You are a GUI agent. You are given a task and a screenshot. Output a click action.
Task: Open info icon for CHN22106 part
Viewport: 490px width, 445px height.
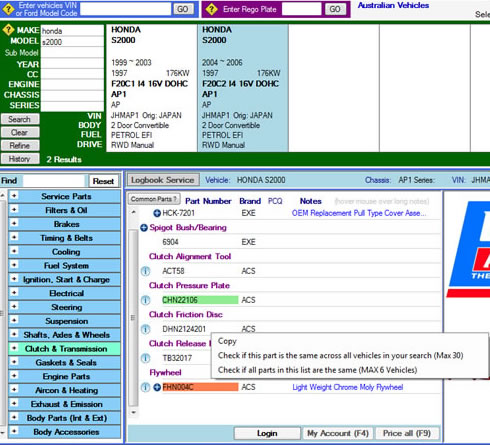click(x=145, y=300)
